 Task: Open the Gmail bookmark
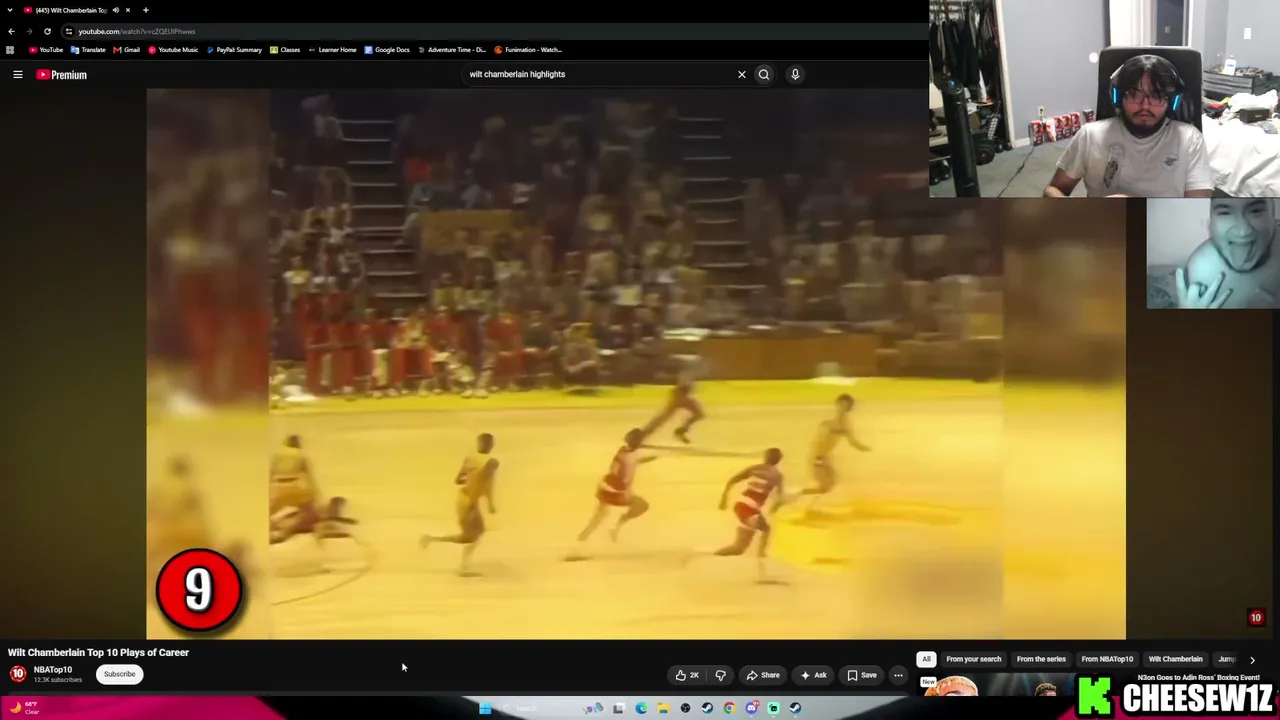[126, 50]
